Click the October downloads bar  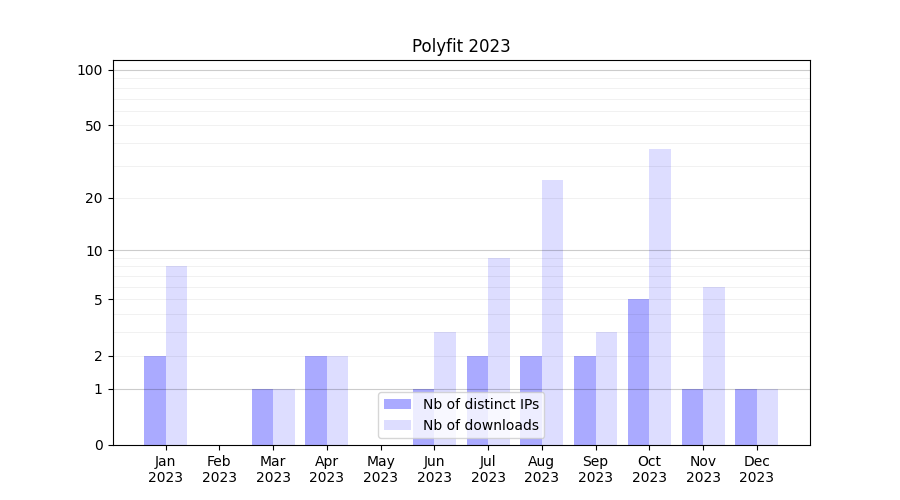coord(660,296)
